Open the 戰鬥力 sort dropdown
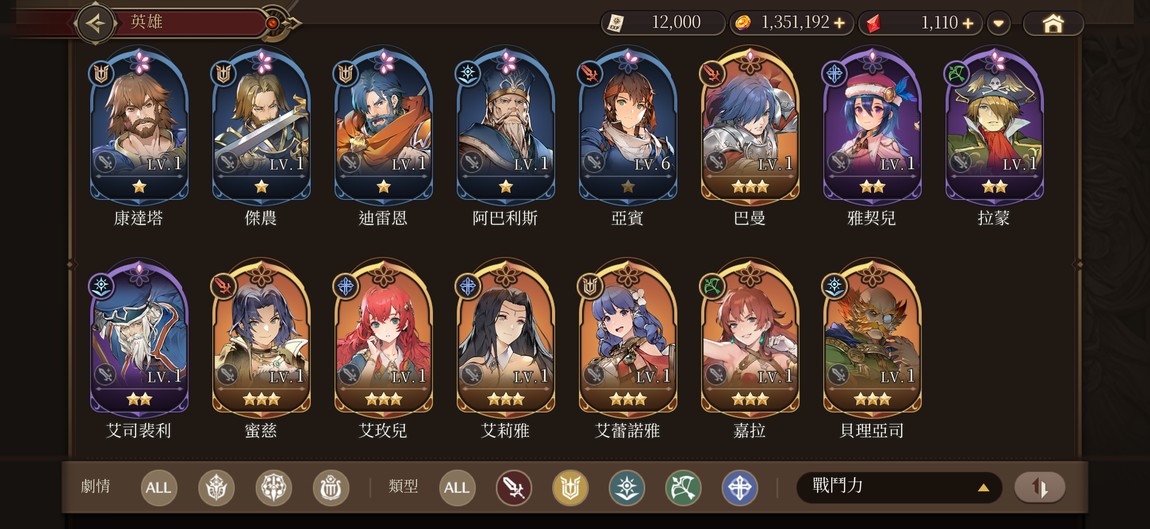This screenshot has width=1150, height=529. pyautogui.click(x=898, y=487)
